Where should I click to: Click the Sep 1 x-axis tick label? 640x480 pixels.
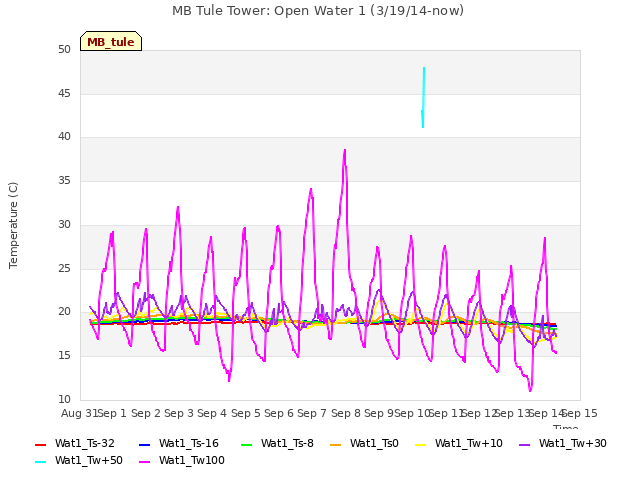[112, 413]
